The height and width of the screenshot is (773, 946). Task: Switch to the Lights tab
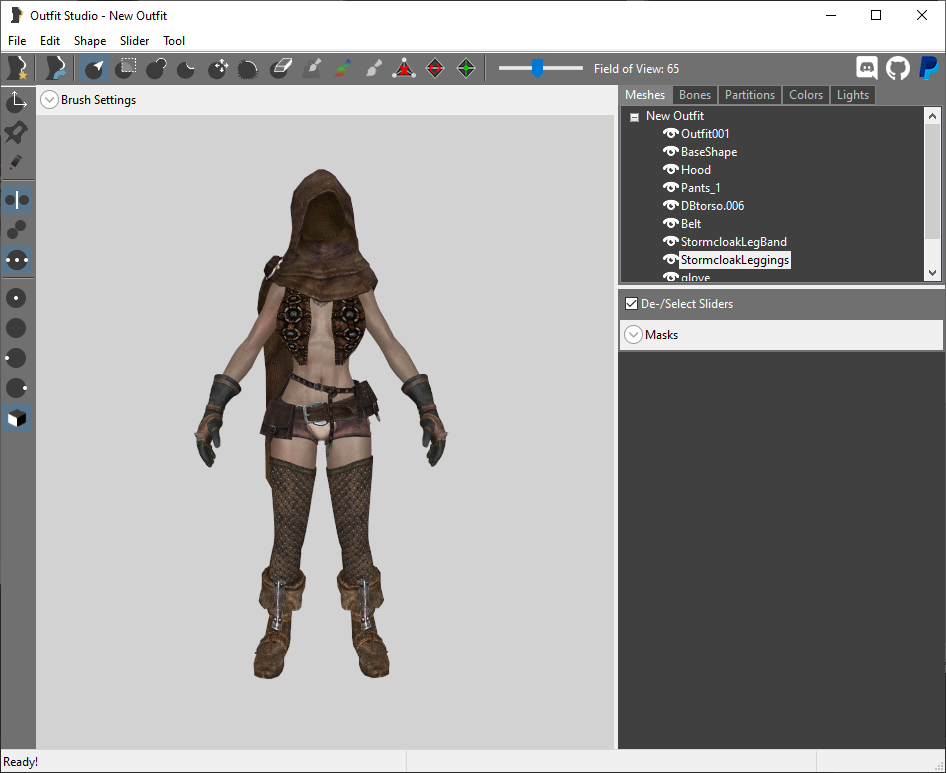852,95
